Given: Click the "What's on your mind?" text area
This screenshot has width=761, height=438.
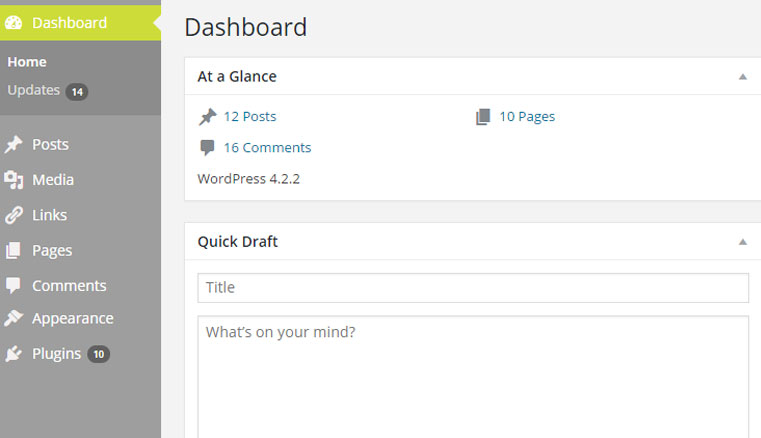Looking at the screenshot, I should (473, 377).
